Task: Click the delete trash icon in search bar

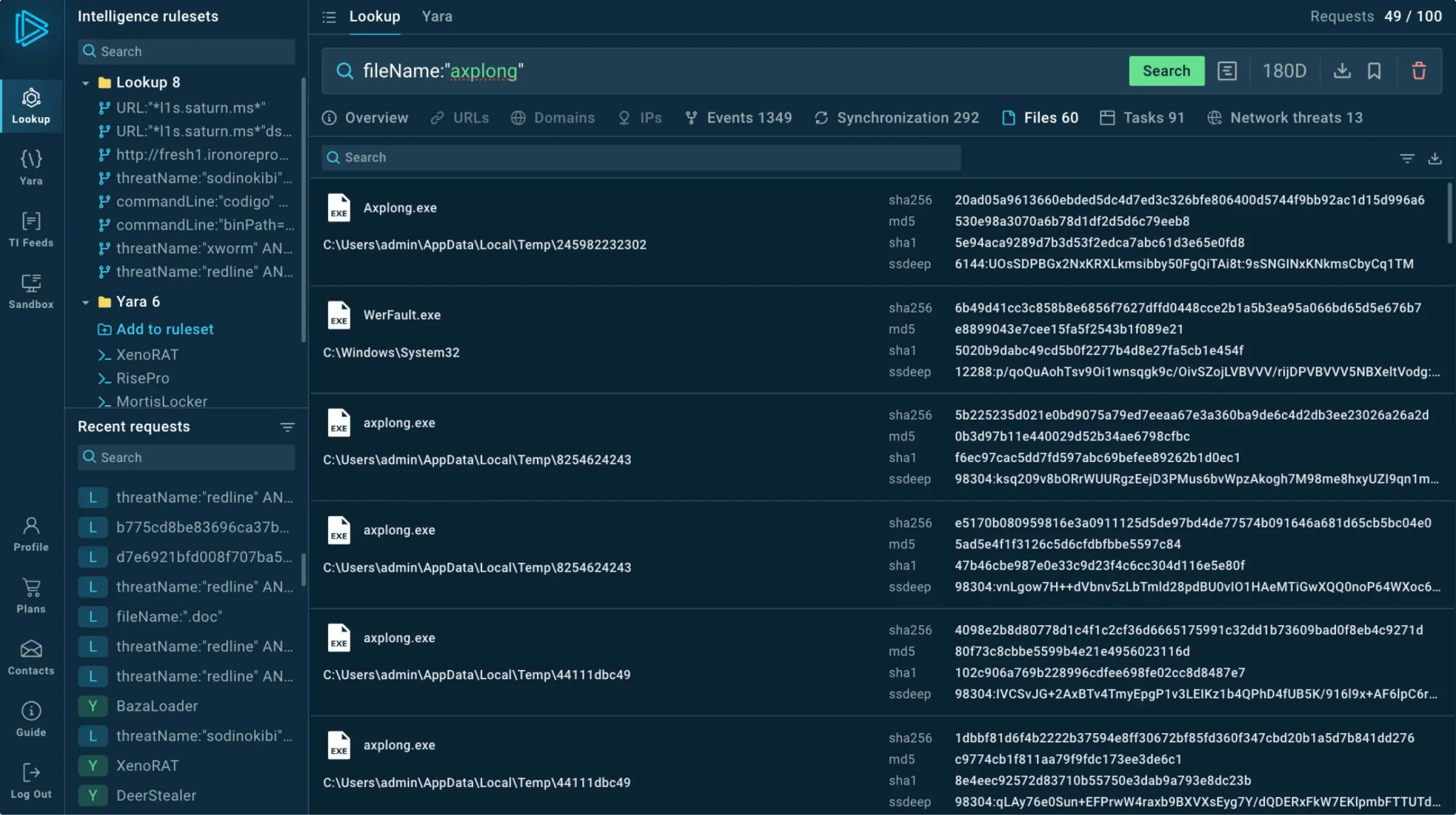Action: (1418, 71)
